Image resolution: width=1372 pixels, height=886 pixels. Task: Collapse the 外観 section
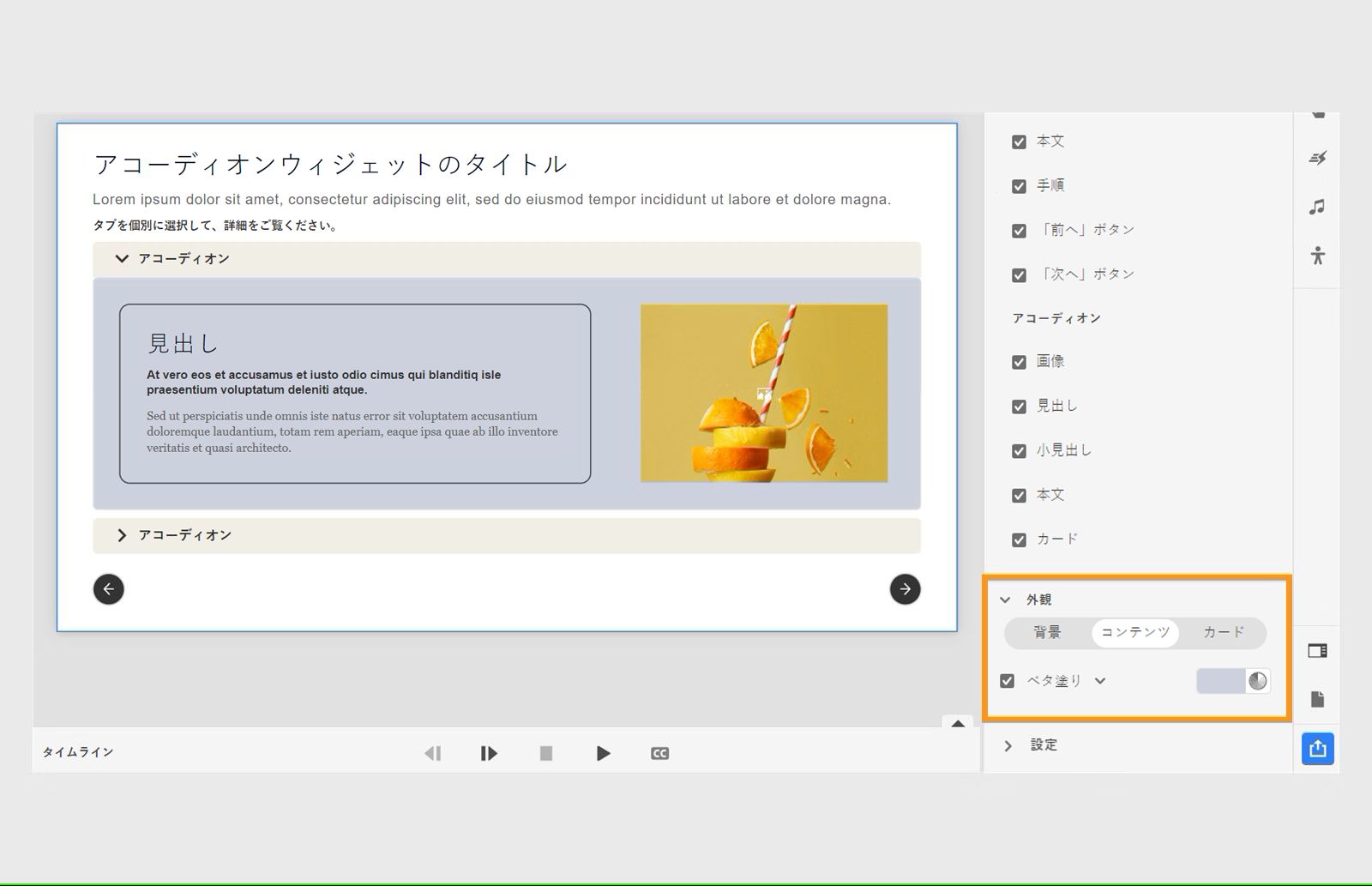tap(1006, 600)
